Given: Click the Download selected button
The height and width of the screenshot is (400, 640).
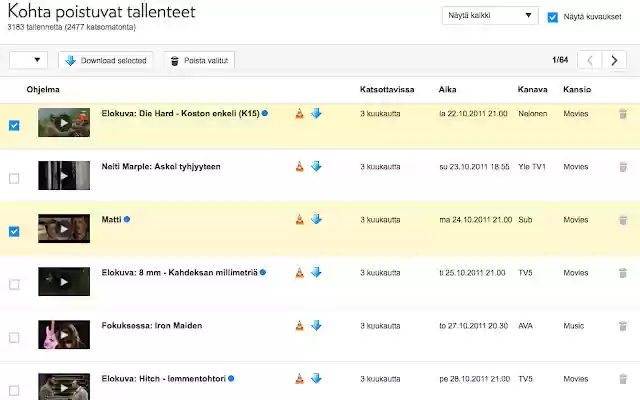Looking at the screenshot, I should (x=106, y=60).
